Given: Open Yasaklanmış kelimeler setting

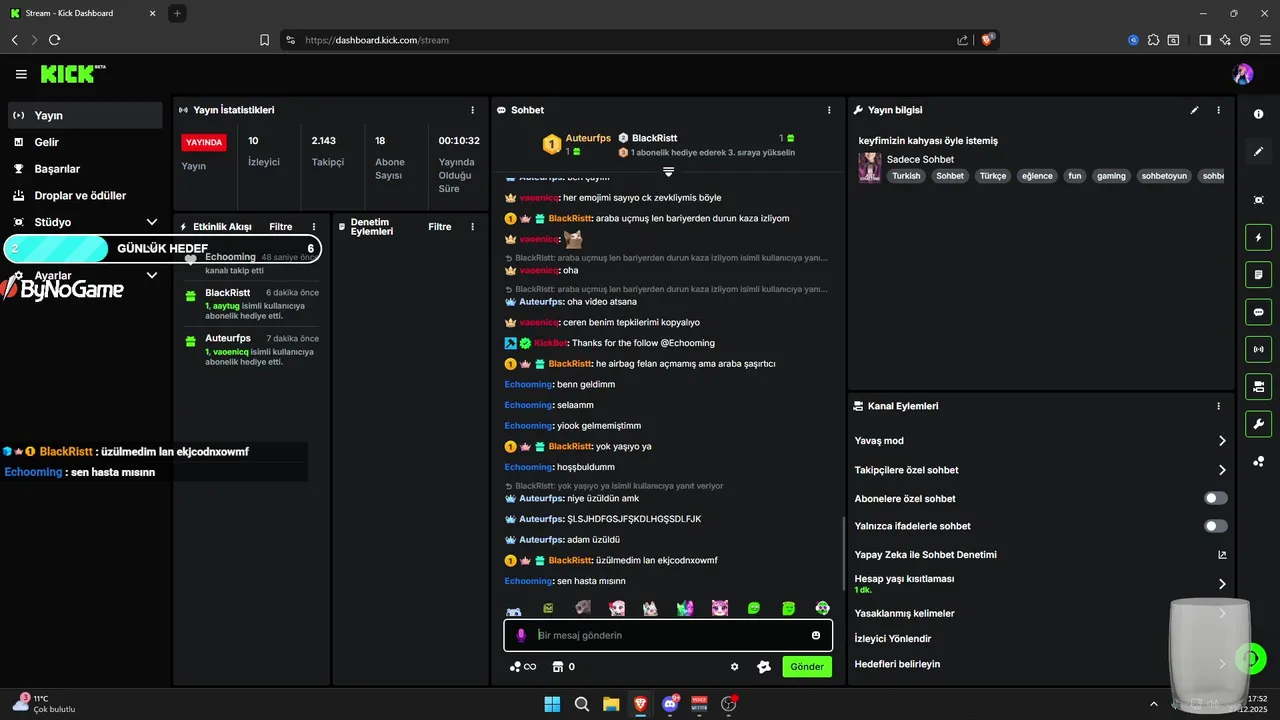Looking at the screenshot, I should 1040,613.
